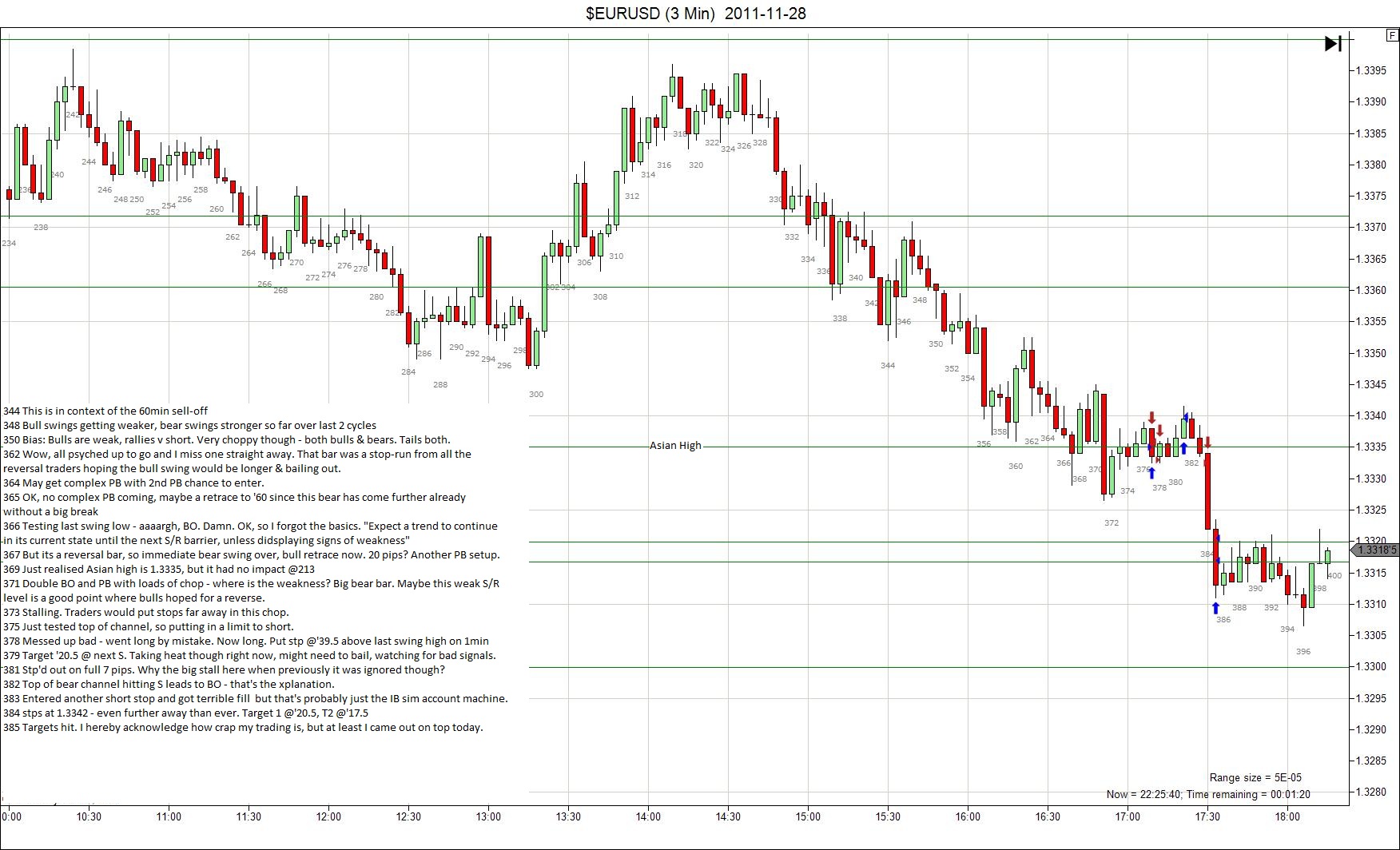The height and width of the screenshot is (850, 1400).
Task: Click the bar number label 344
Action: 888,365
